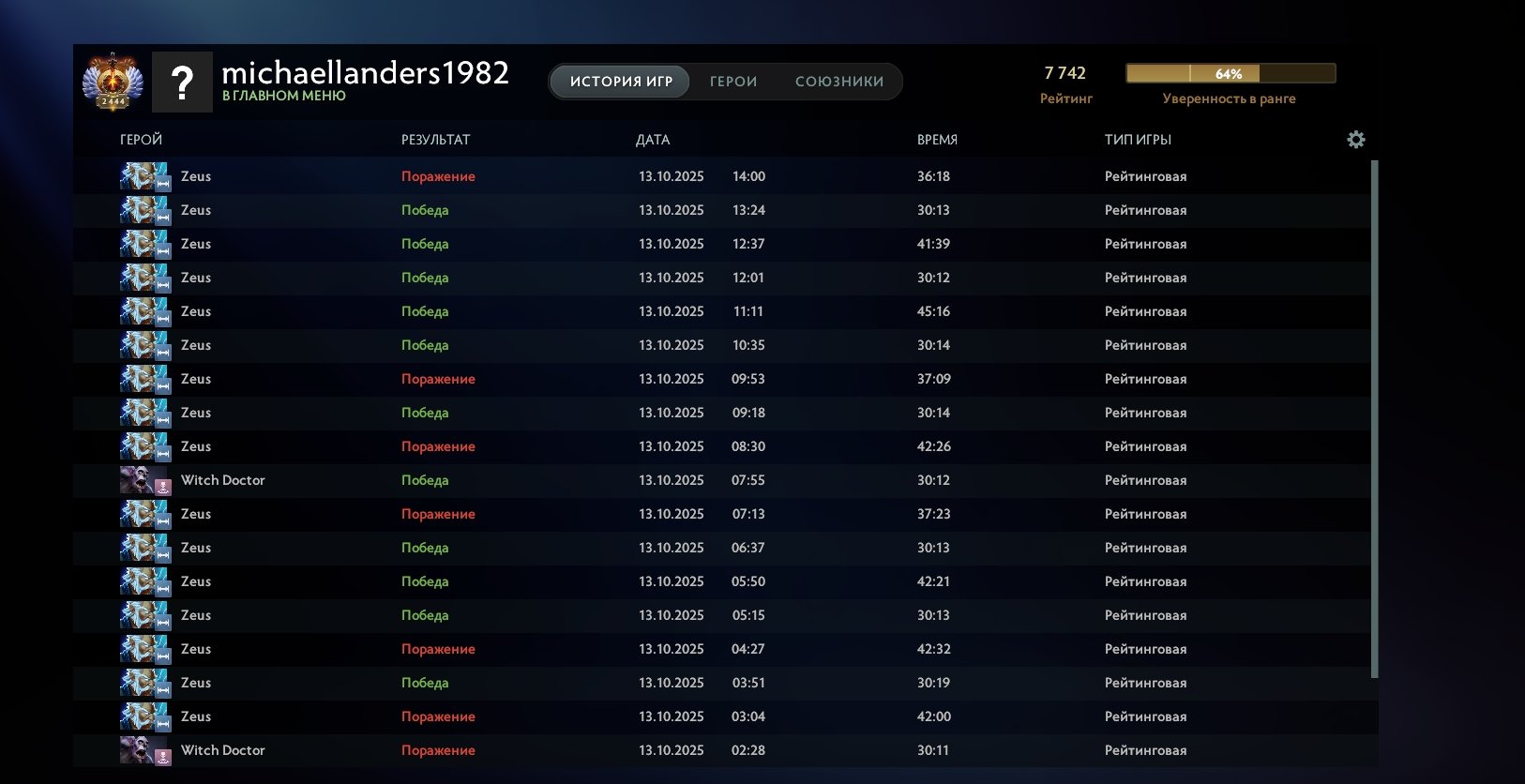
Task: Click the Время column header
Action: [937, 140]
